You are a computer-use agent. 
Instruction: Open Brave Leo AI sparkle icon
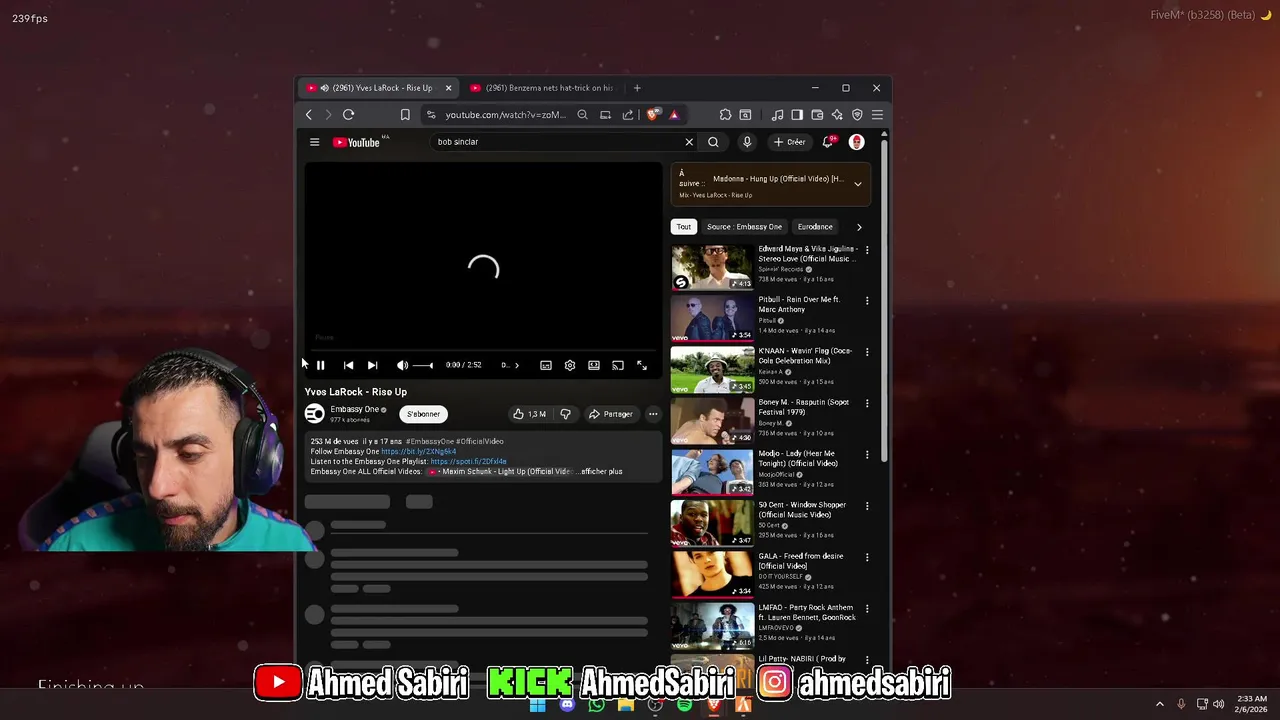point(837,115)
